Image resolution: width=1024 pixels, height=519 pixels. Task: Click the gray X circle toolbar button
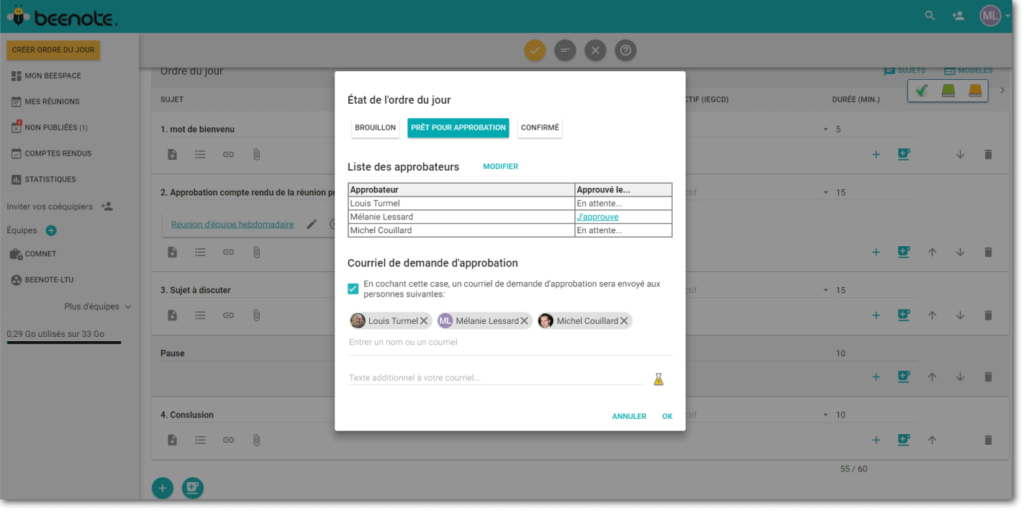(595, 50)
